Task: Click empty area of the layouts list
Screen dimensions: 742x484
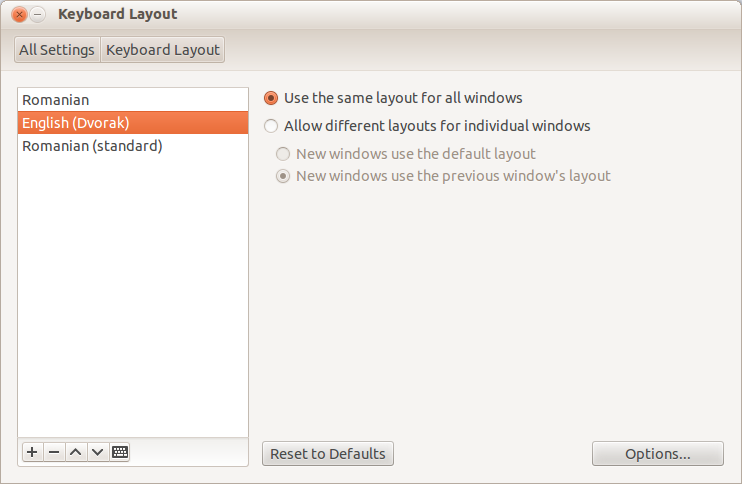Action: pyautogui.click(x=132, y=300)
